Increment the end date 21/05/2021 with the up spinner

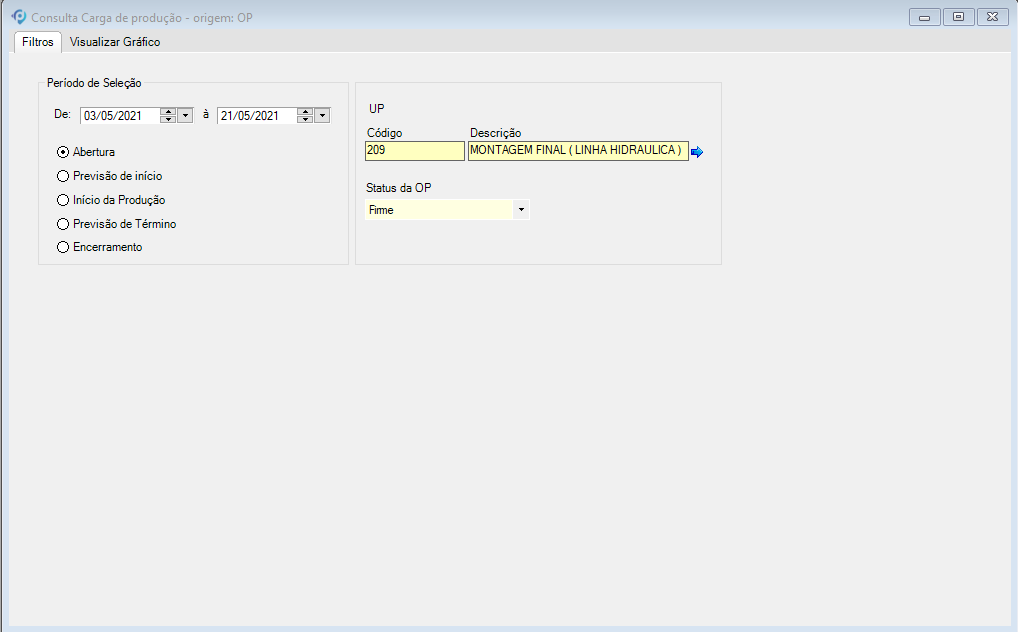(305, 111)
